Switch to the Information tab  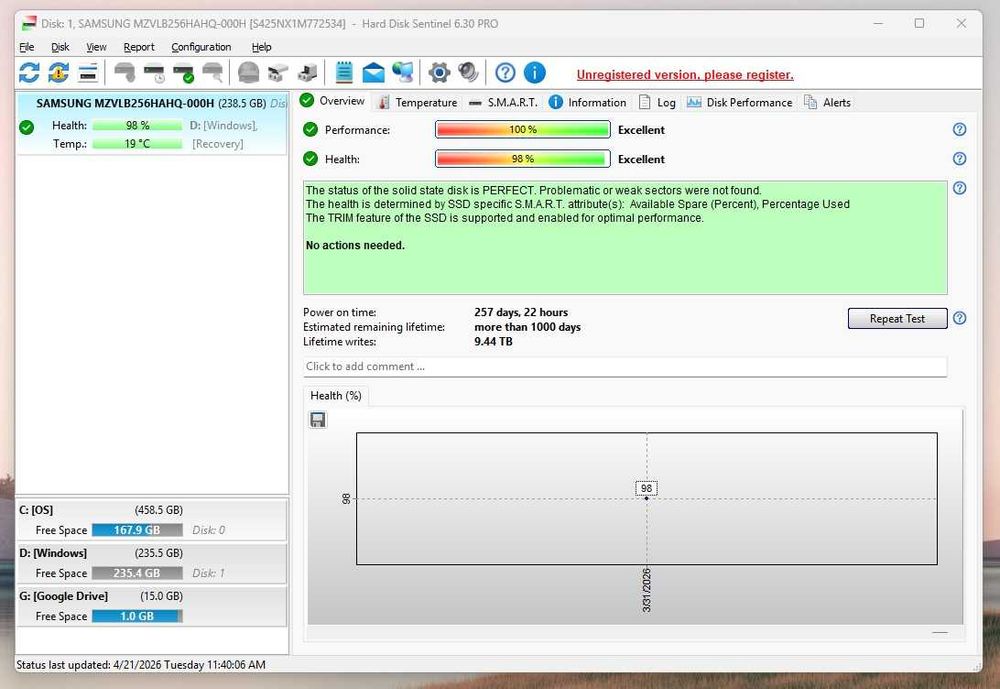(588, 102)
